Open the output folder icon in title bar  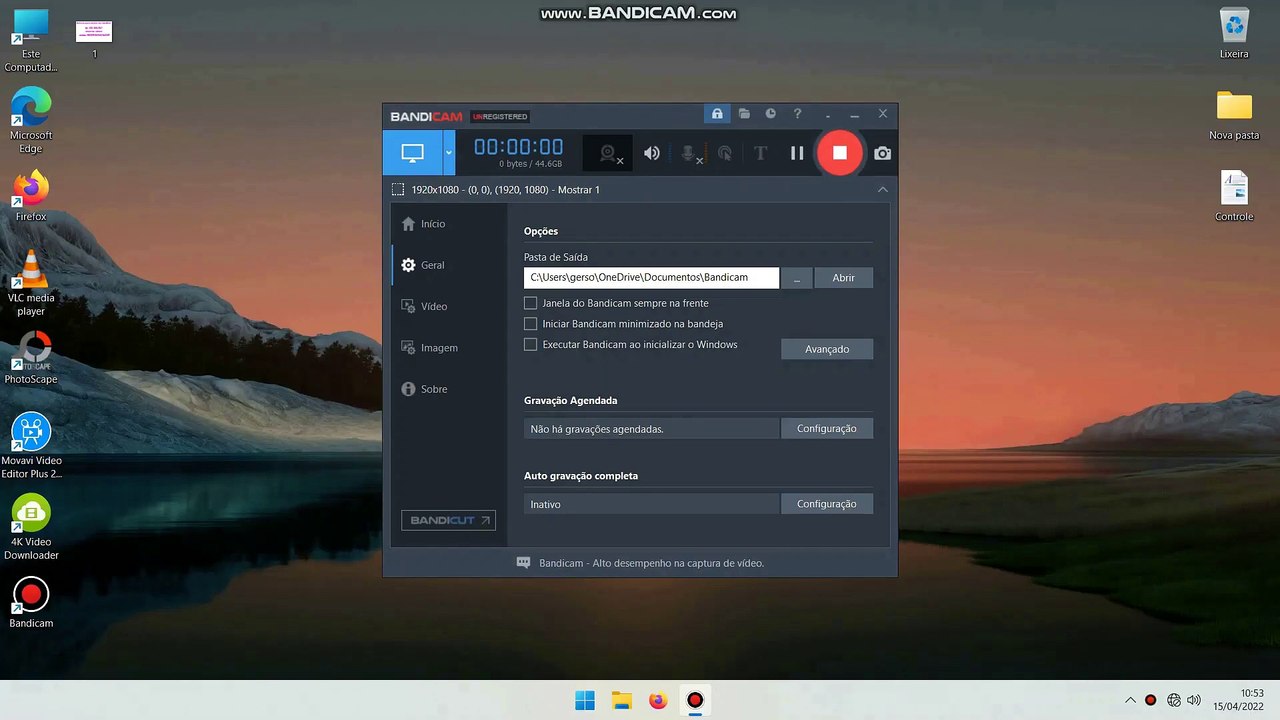(744, 114)
